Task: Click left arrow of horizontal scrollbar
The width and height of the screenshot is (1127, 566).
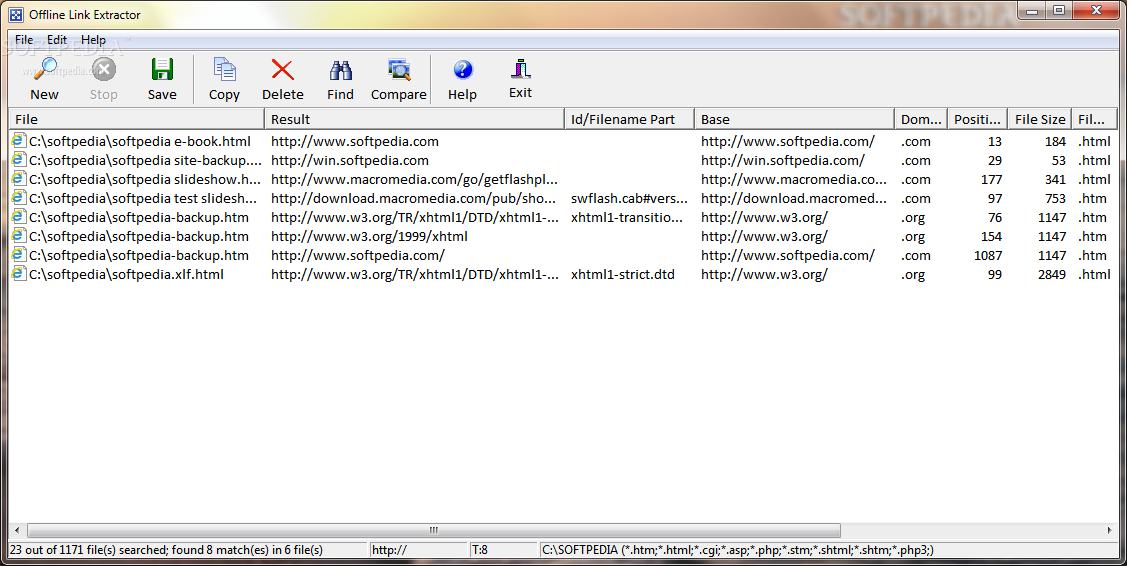Action: point(17,530)
